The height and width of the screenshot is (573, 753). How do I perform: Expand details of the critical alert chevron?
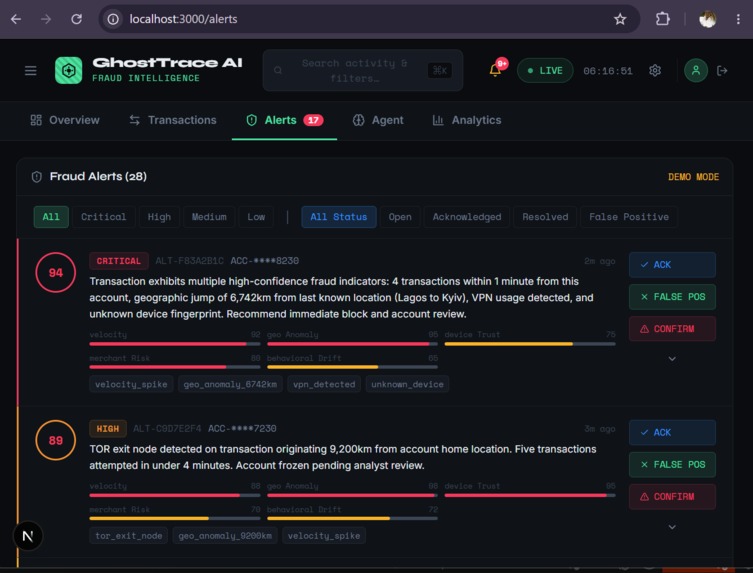click(x=672, y=359)
